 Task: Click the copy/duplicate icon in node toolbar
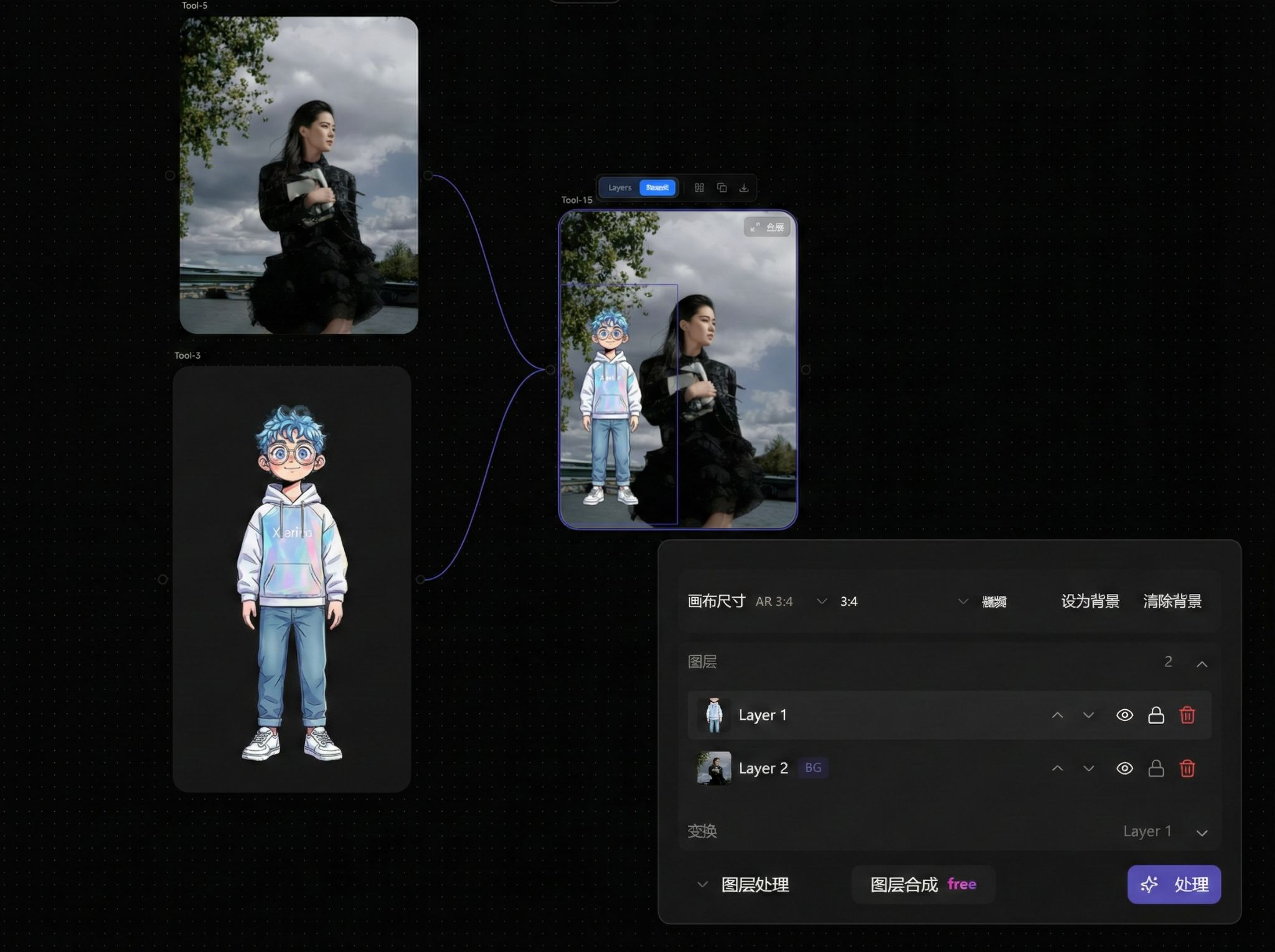pyautogui.click(x=722, y=187)
